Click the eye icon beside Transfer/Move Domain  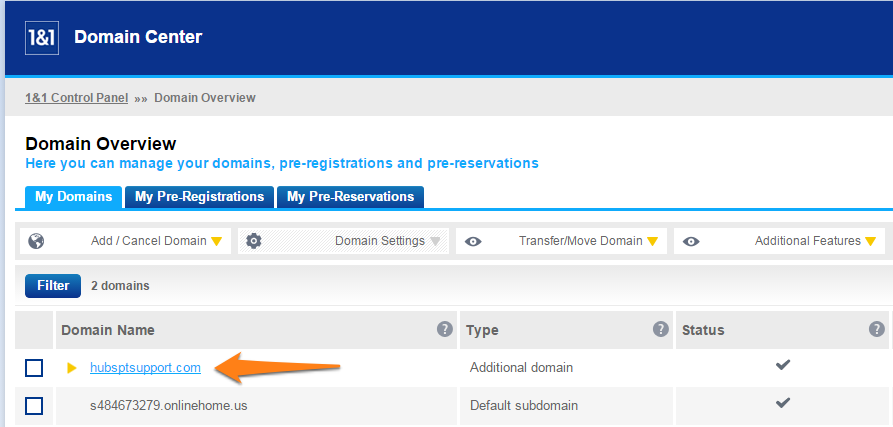(473, 241)
